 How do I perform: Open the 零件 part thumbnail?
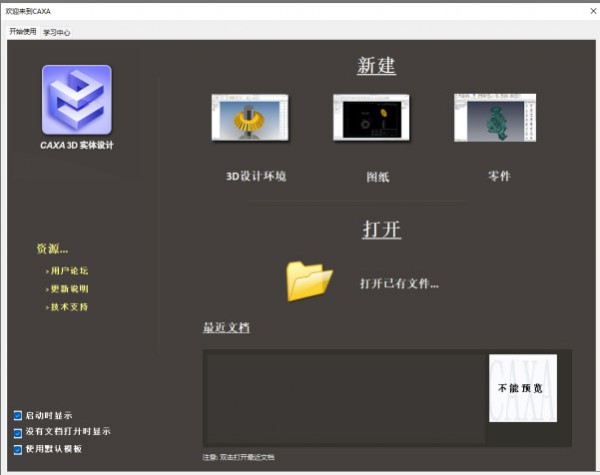point(495,118)
